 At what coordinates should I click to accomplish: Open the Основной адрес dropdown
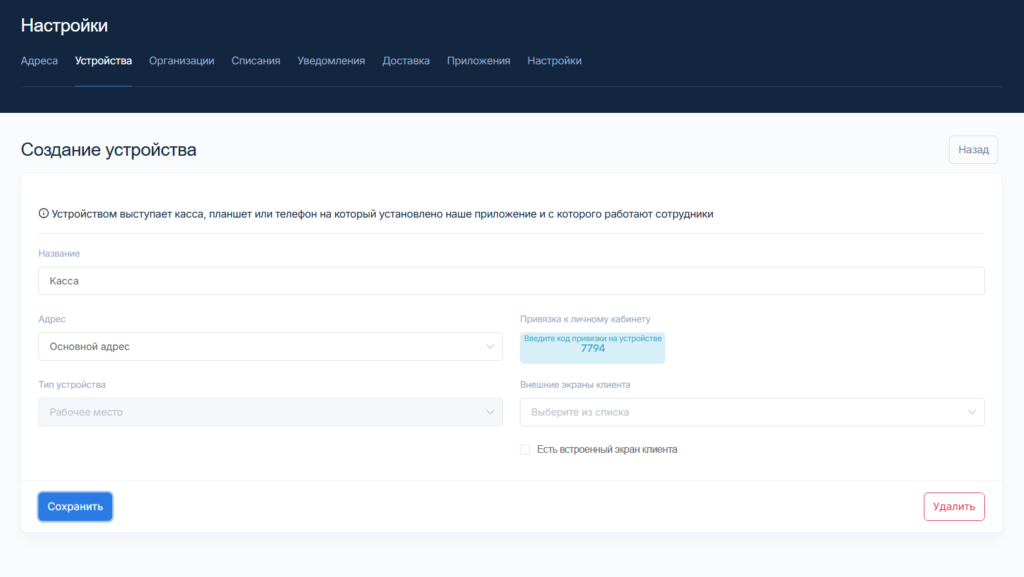pos(270,347)
